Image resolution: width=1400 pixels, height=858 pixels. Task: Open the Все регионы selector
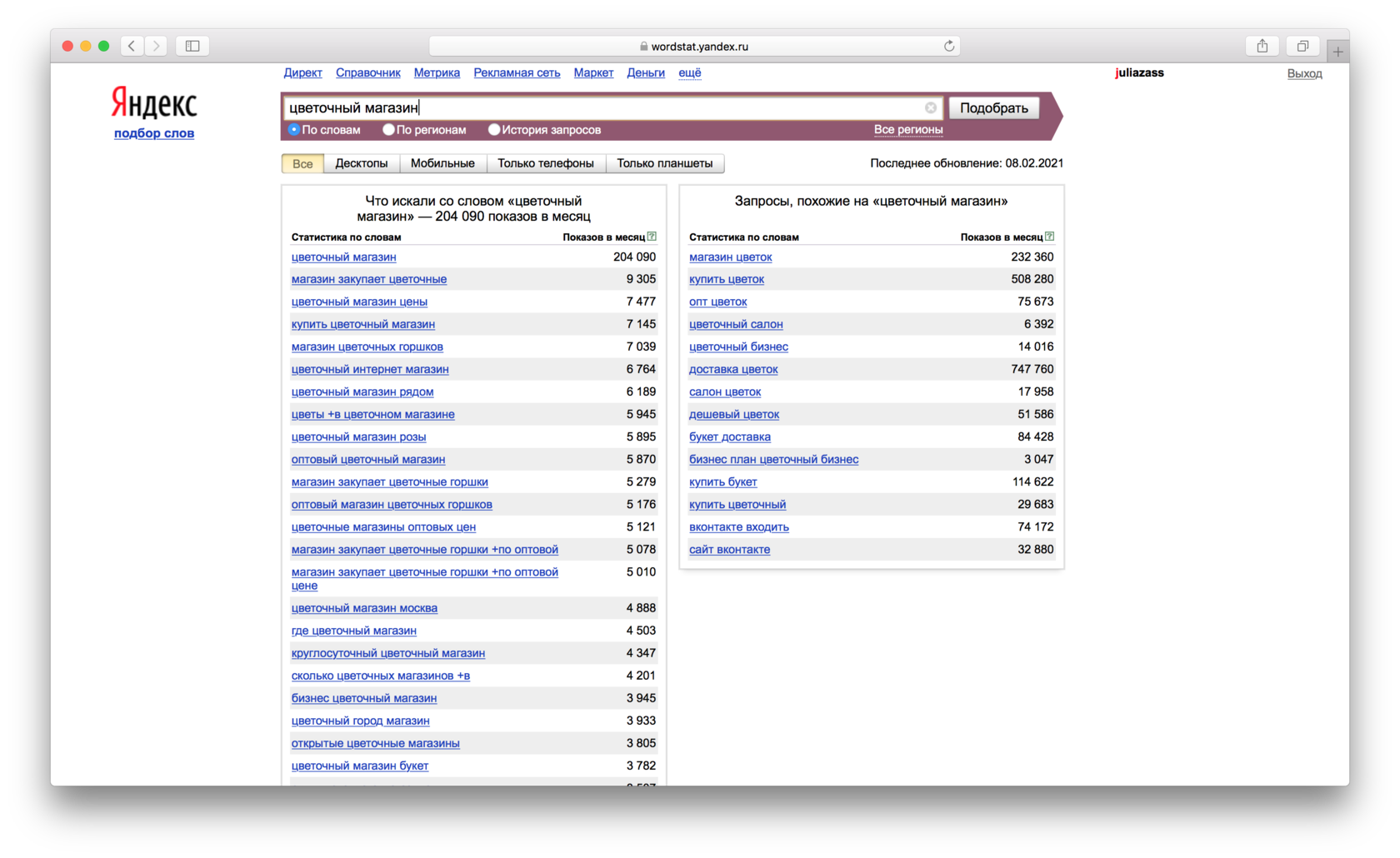pos(907,130)
